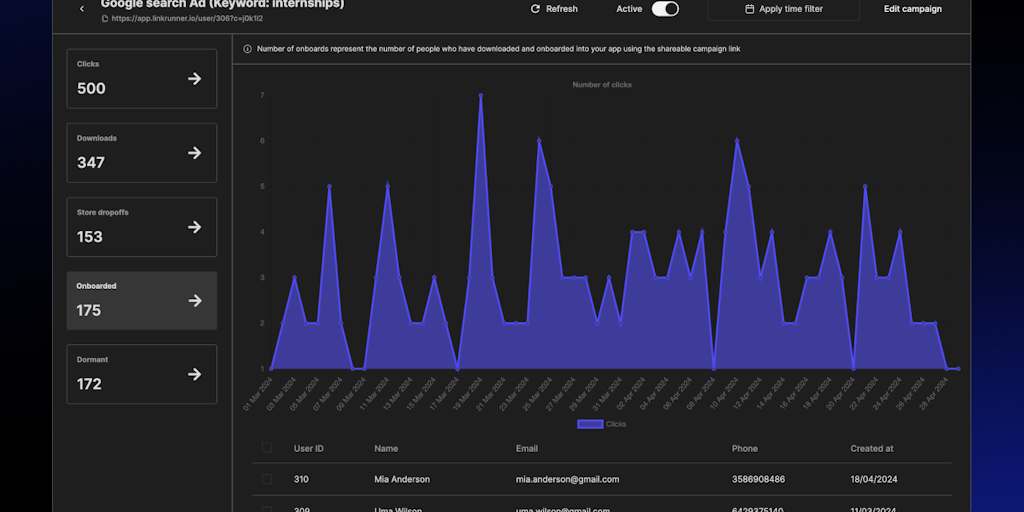Image resolution: width=1024 pixels, height=512 pixels.
Task: Select the Clicks metric card
Action: pos(130,79)
